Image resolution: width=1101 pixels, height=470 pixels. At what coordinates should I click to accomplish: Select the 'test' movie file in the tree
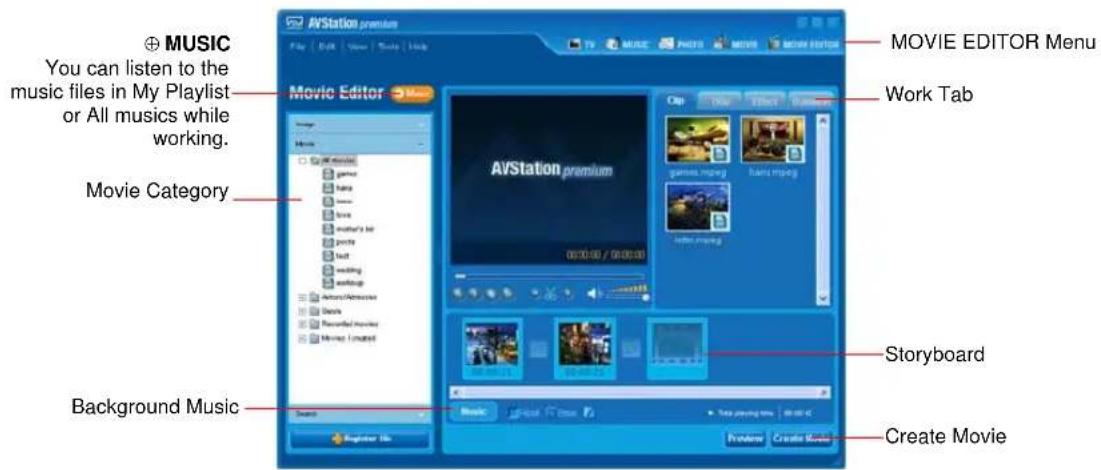[338, 256]
